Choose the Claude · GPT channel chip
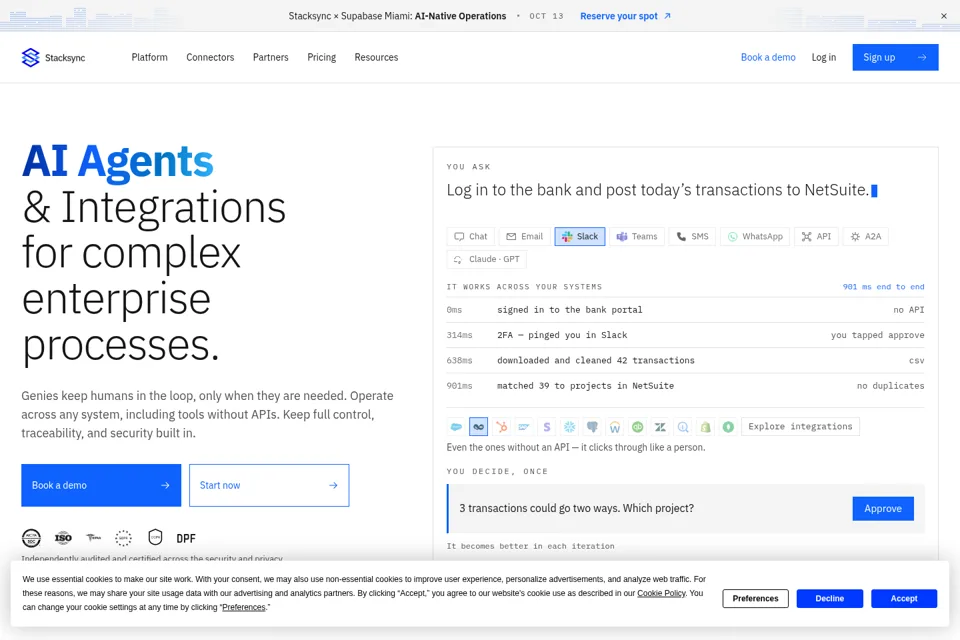 click(487, 259)
